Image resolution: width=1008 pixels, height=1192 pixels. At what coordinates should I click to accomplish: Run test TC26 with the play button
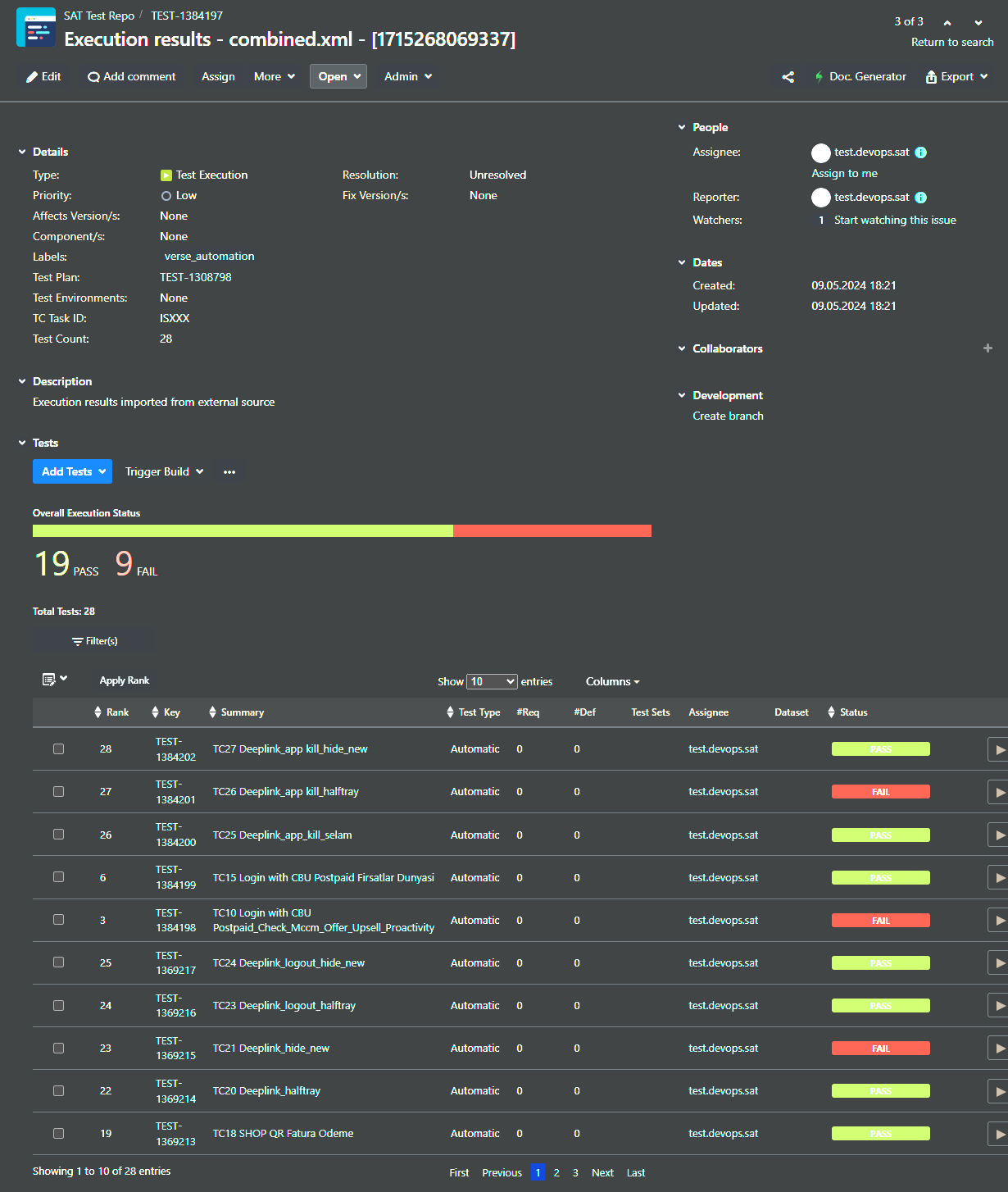point(998,792)
